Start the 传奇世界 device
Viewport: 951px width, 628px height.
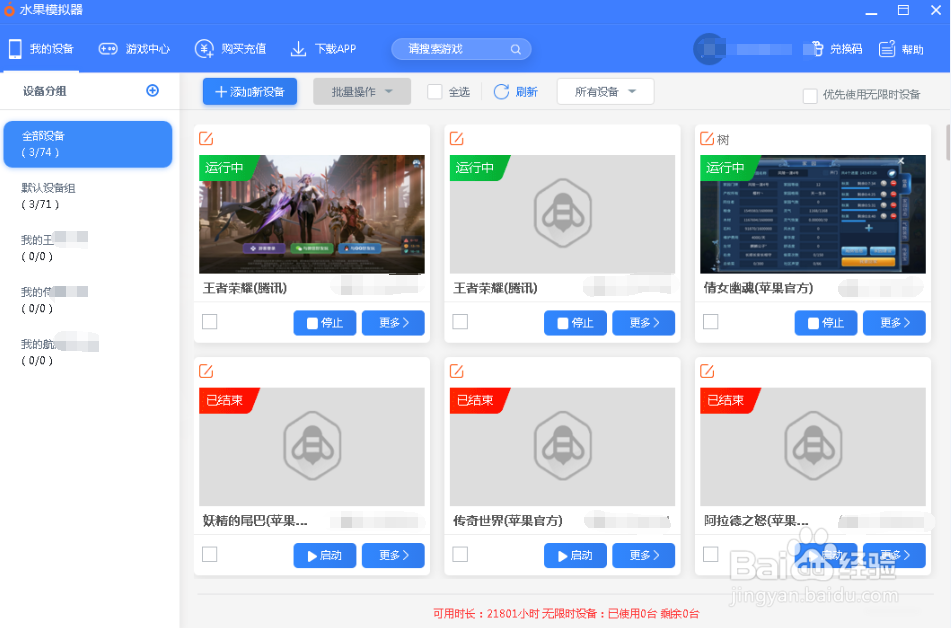[x=575, y=555]
